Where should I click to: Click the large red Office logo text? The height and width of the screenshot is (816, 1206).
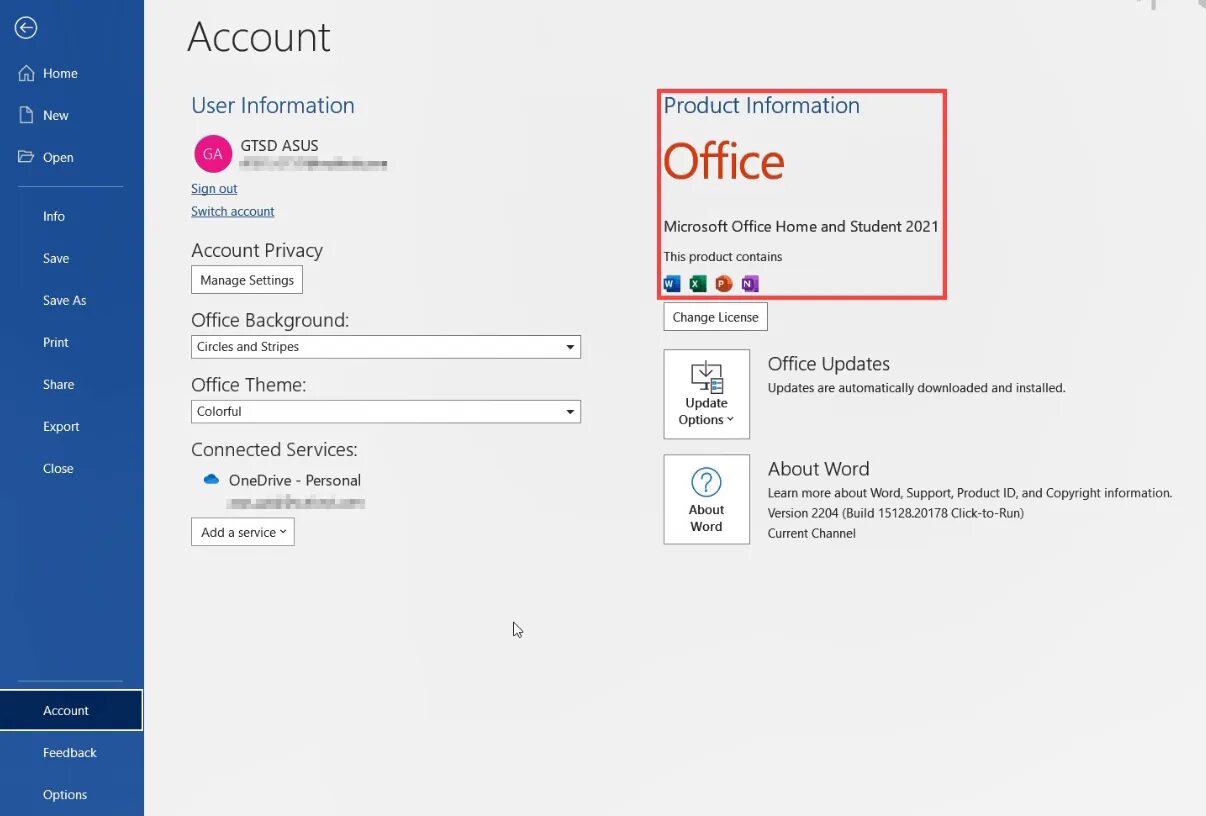(724, 161)
